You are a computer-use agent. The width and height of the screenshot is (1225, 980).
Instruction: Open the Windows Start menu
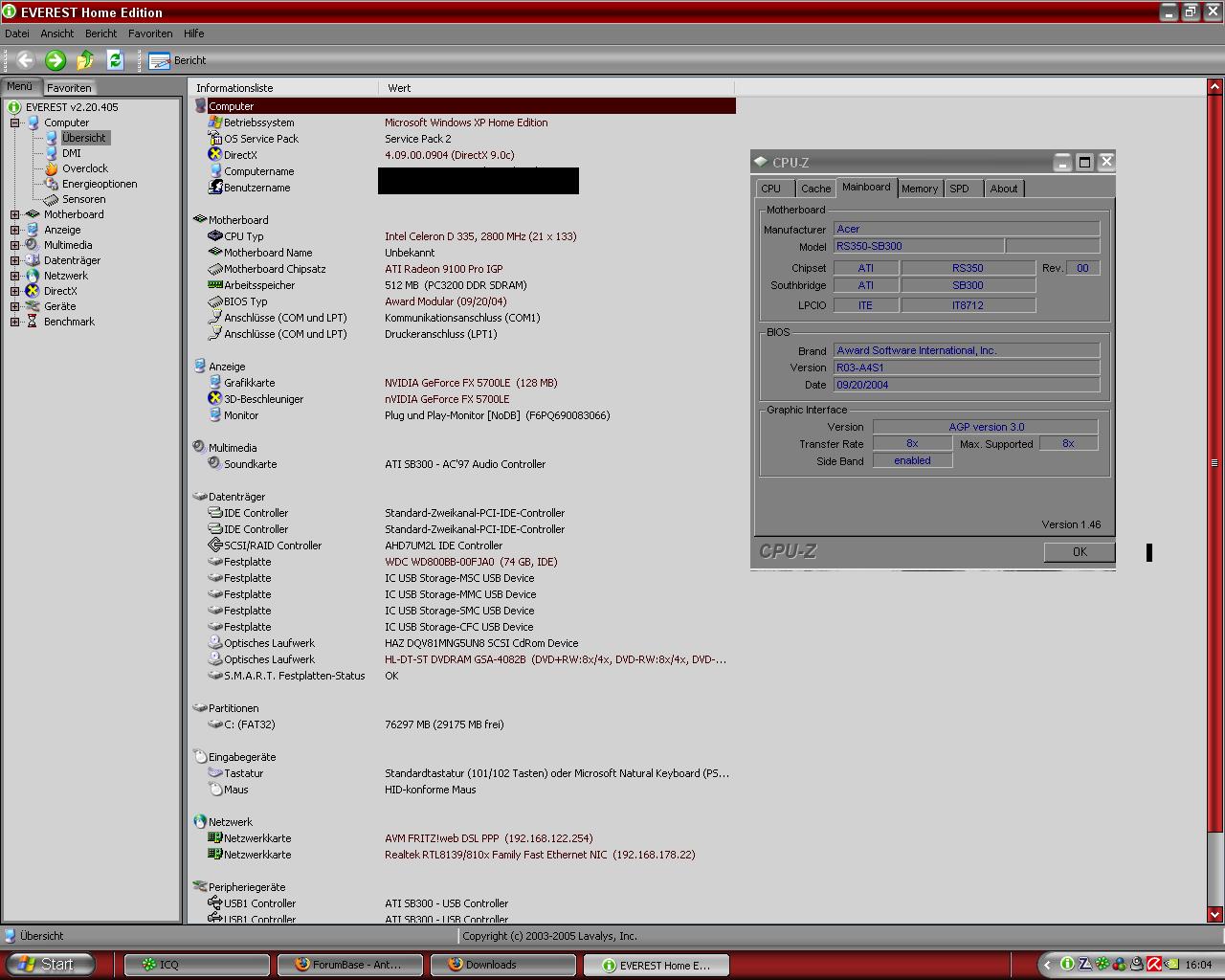pyautogui.click(x=48, y=965)
